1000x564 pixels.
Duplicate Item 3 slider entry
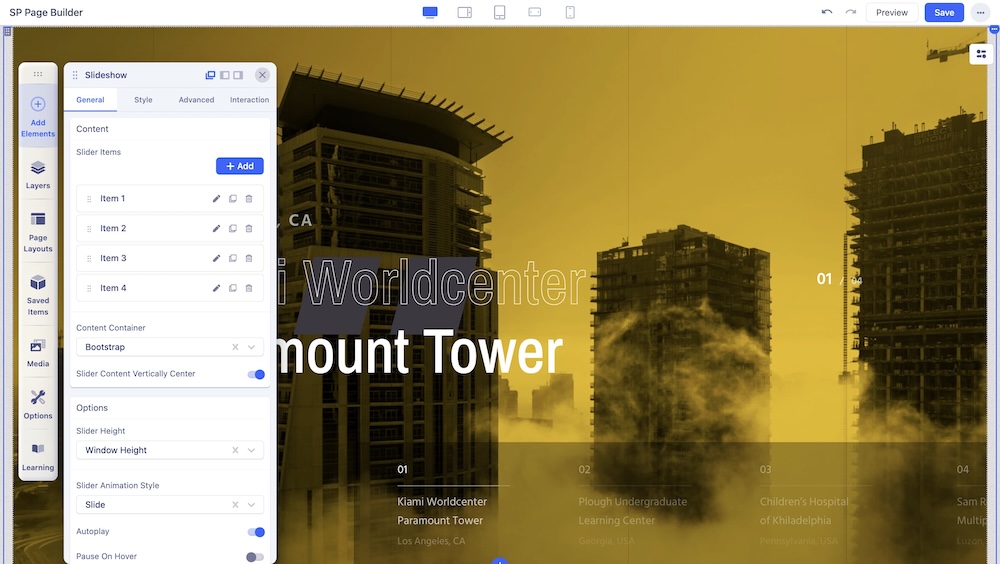[233, 258]
